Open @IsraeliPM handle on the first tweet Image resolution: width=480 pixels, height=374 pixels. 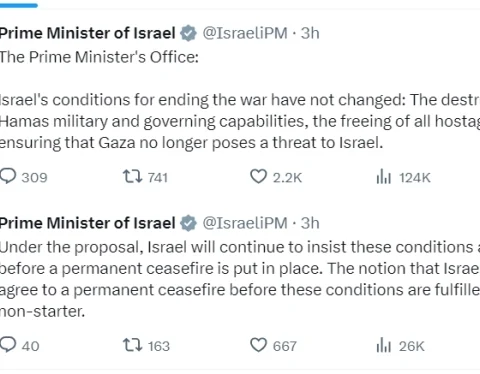[245, 33]
